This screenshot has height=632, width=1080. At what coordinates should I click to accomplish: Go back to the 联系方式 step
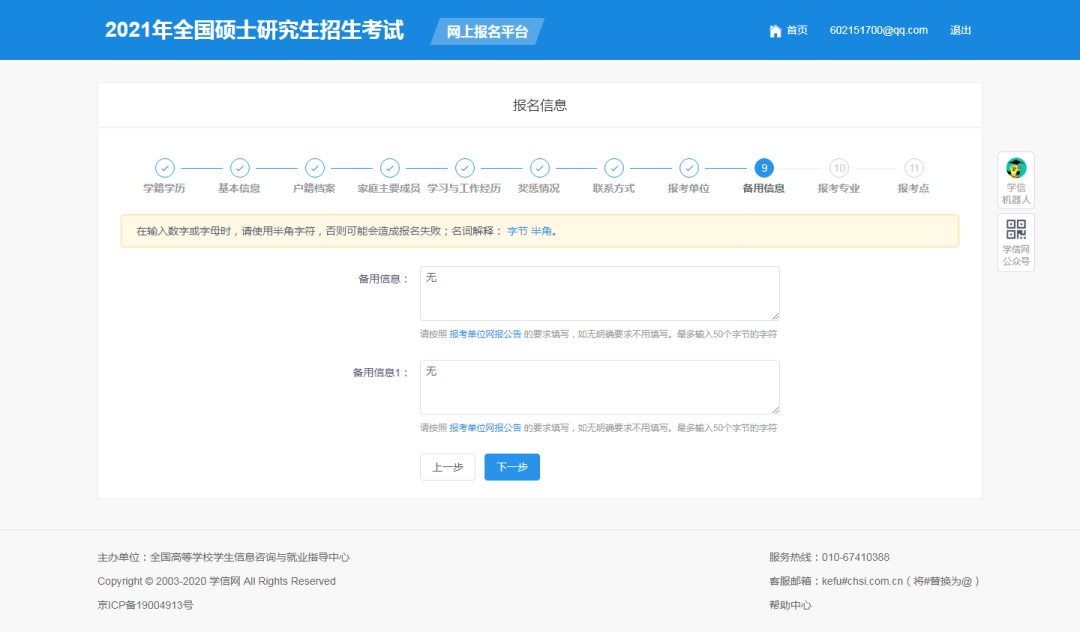614,169
